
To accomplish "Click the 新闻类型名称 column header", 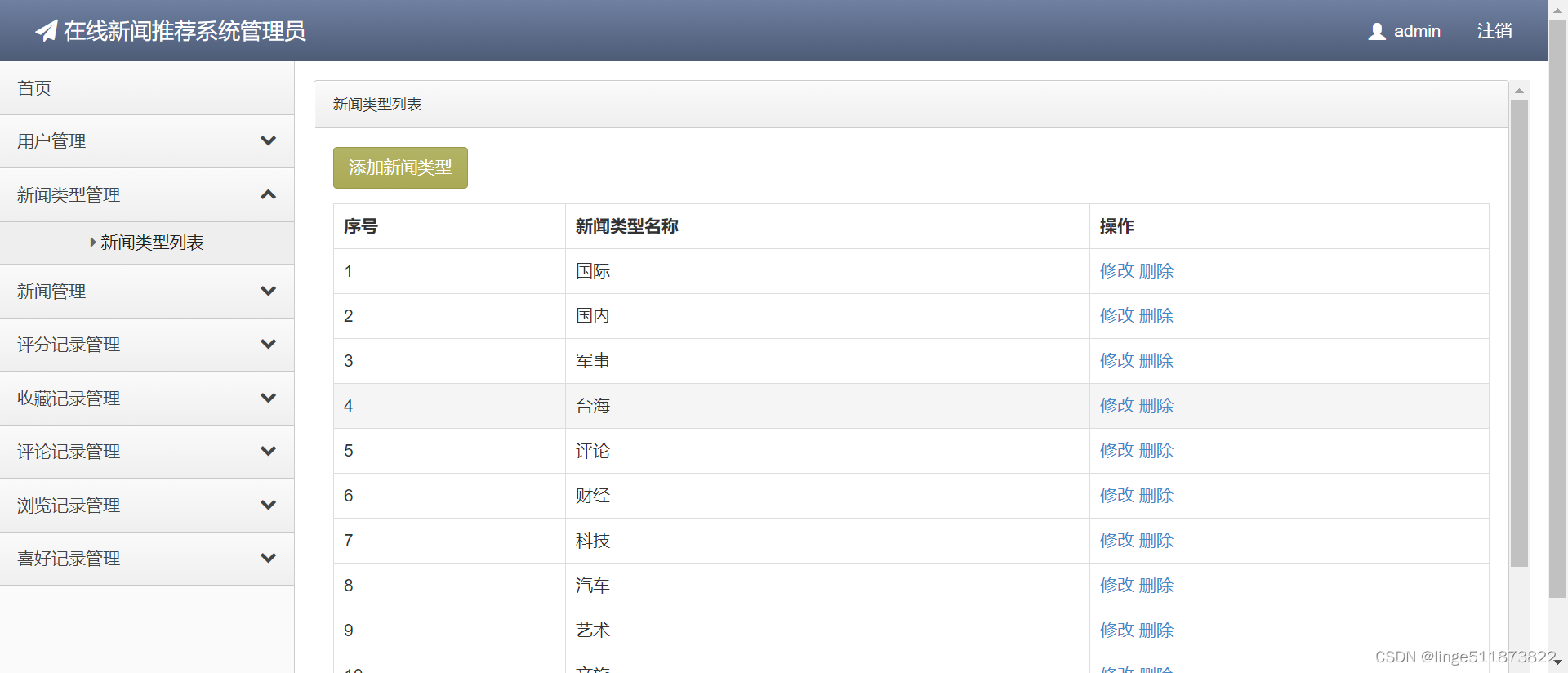I will (827, 226).
